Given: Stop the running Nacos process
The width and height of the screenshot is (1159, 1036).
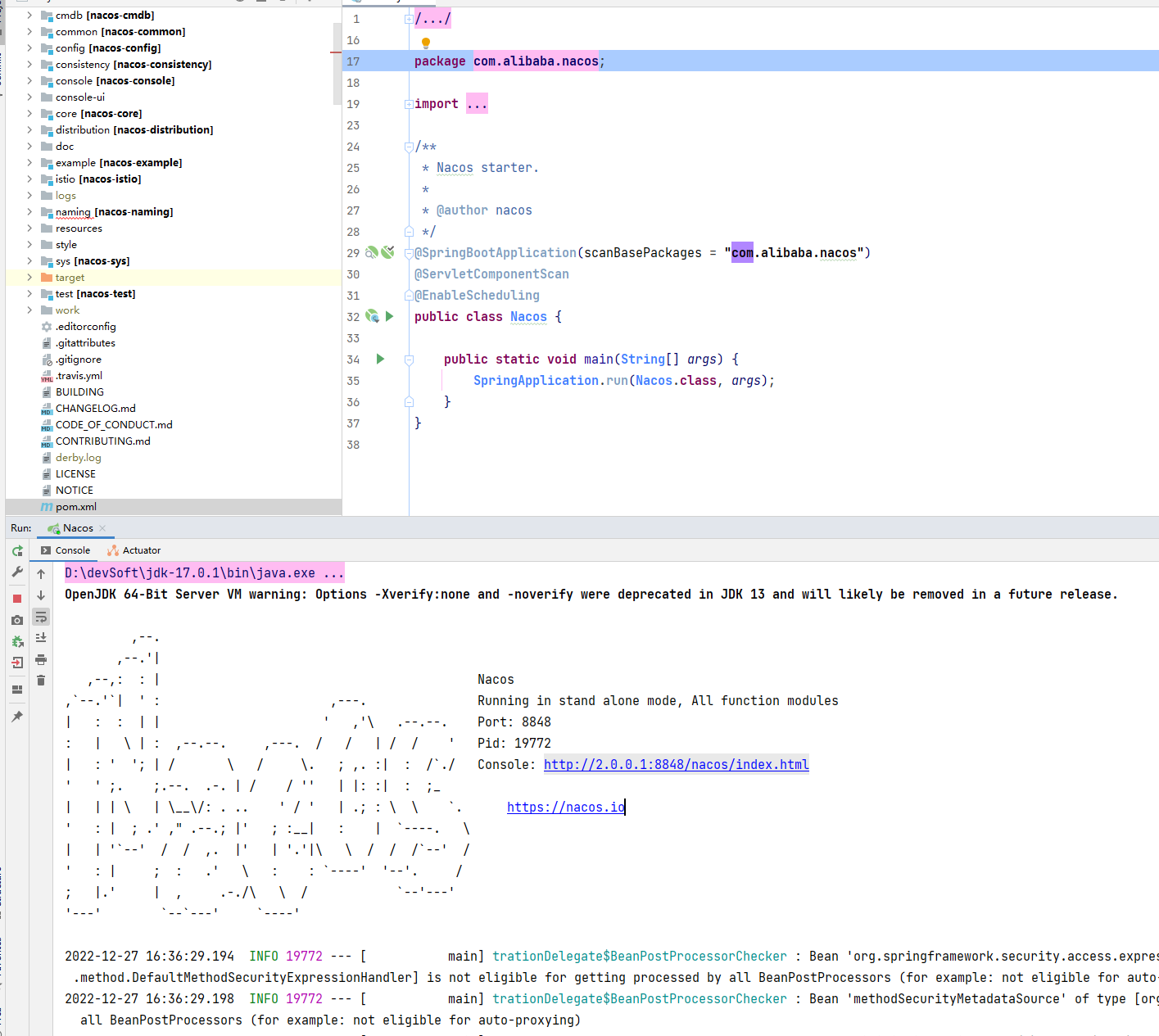Looking at the screenshot, I should coord(17,599).
